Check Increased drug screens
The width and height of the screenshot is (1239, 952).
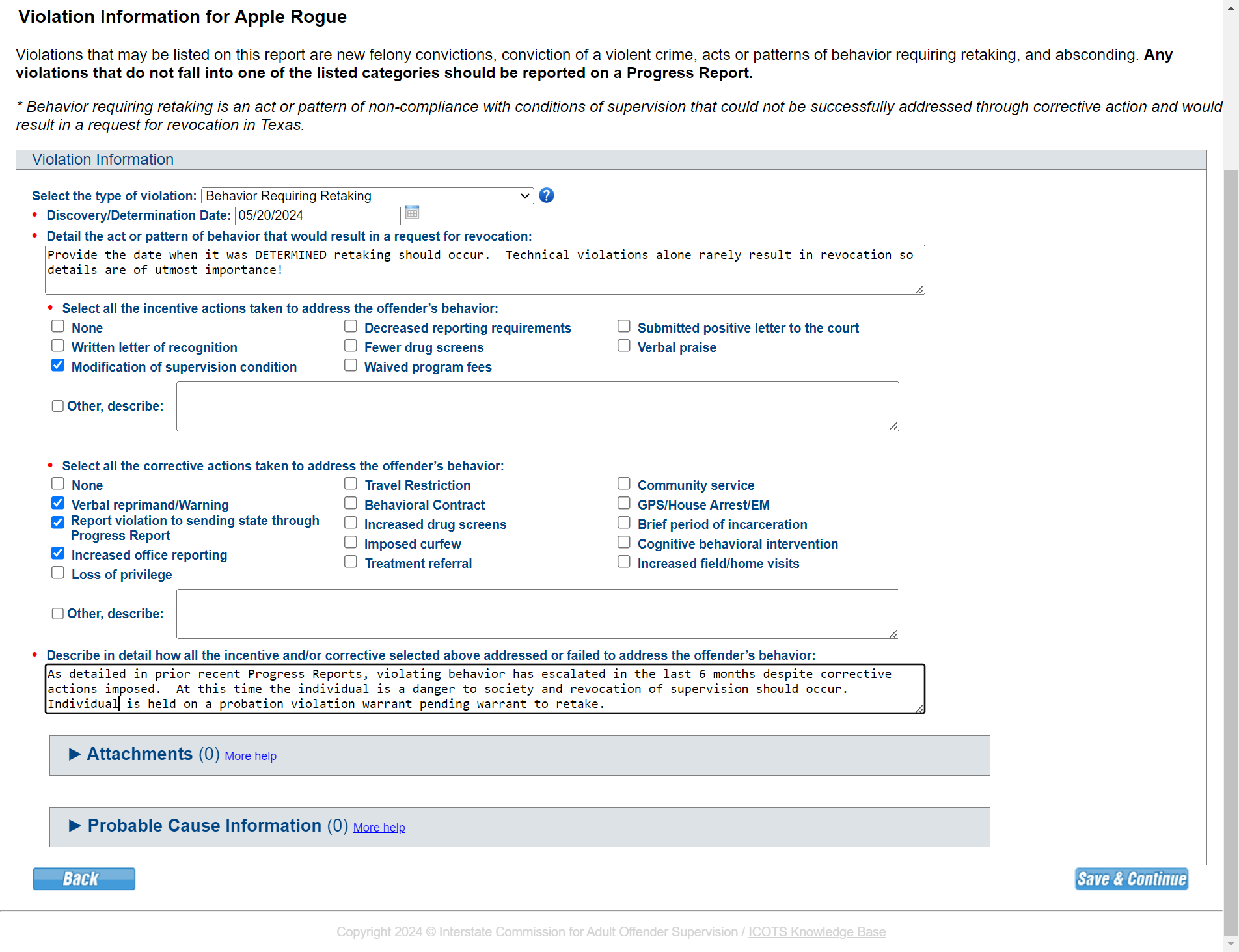(351, 523)
